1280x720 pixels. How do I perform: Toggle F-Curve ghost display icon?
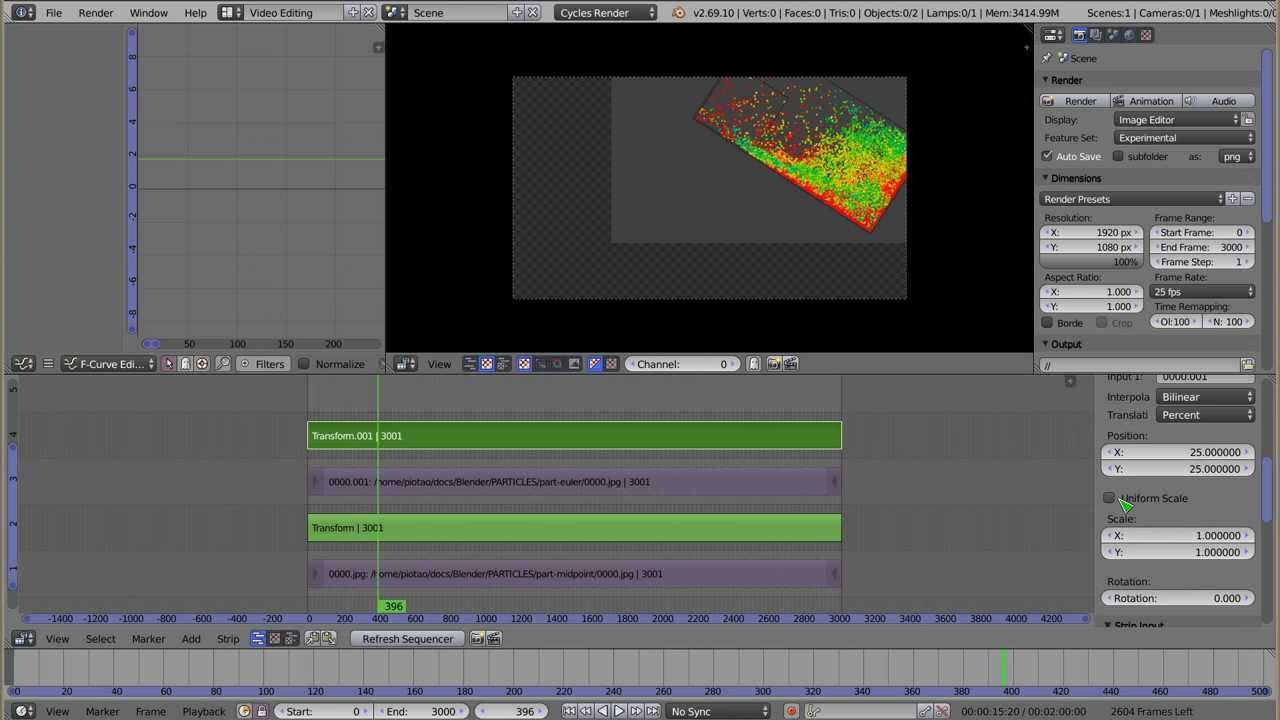(185, 364)
